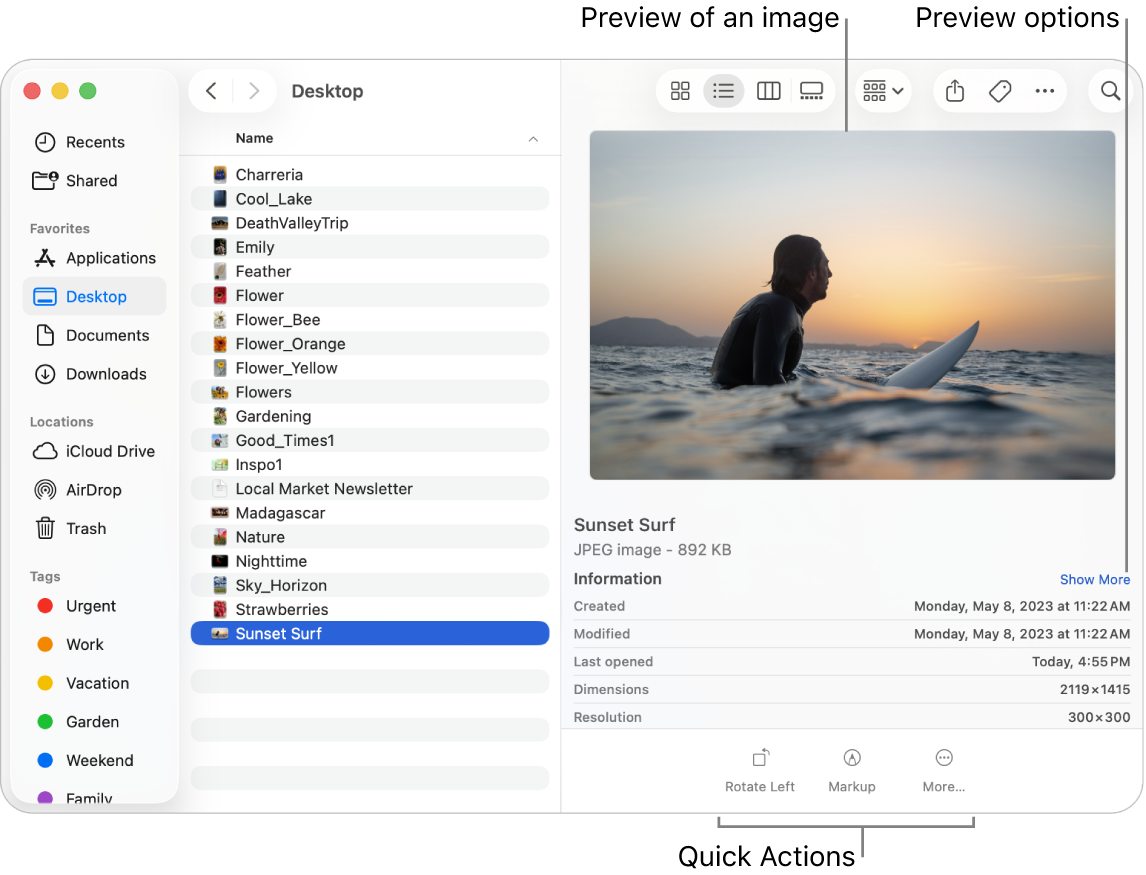Switch to icon view
Screen dimensions: 1146x875
pos(680,90)
